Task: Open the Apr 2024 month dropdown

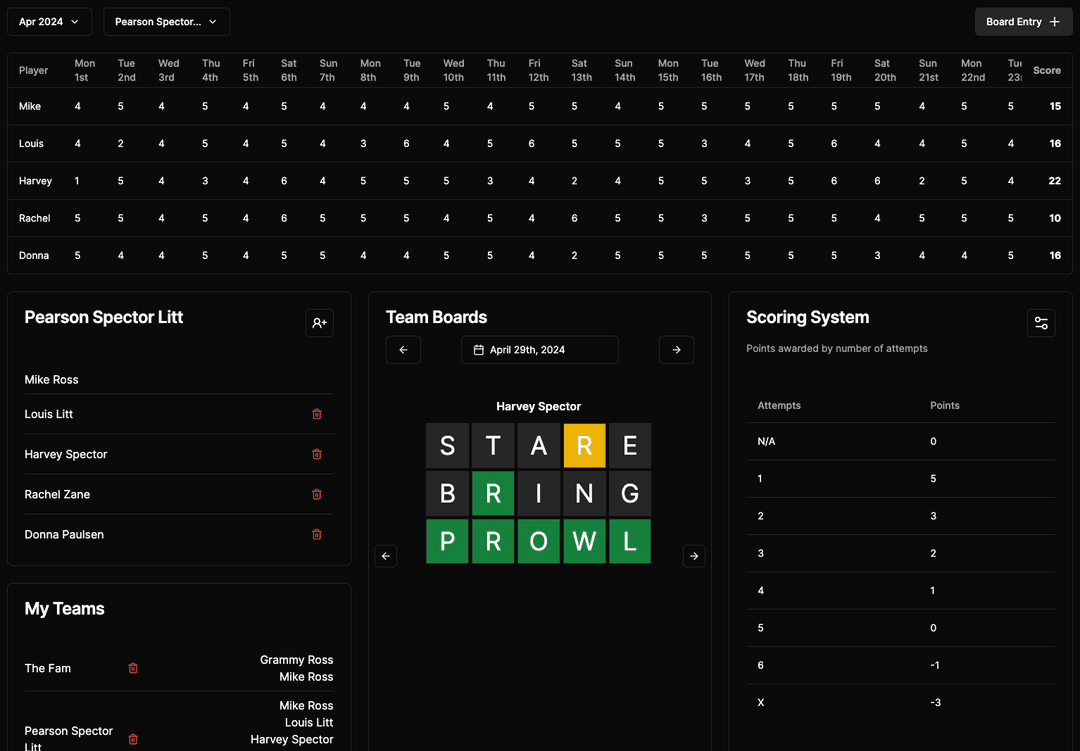Action: tap(49, 22)
